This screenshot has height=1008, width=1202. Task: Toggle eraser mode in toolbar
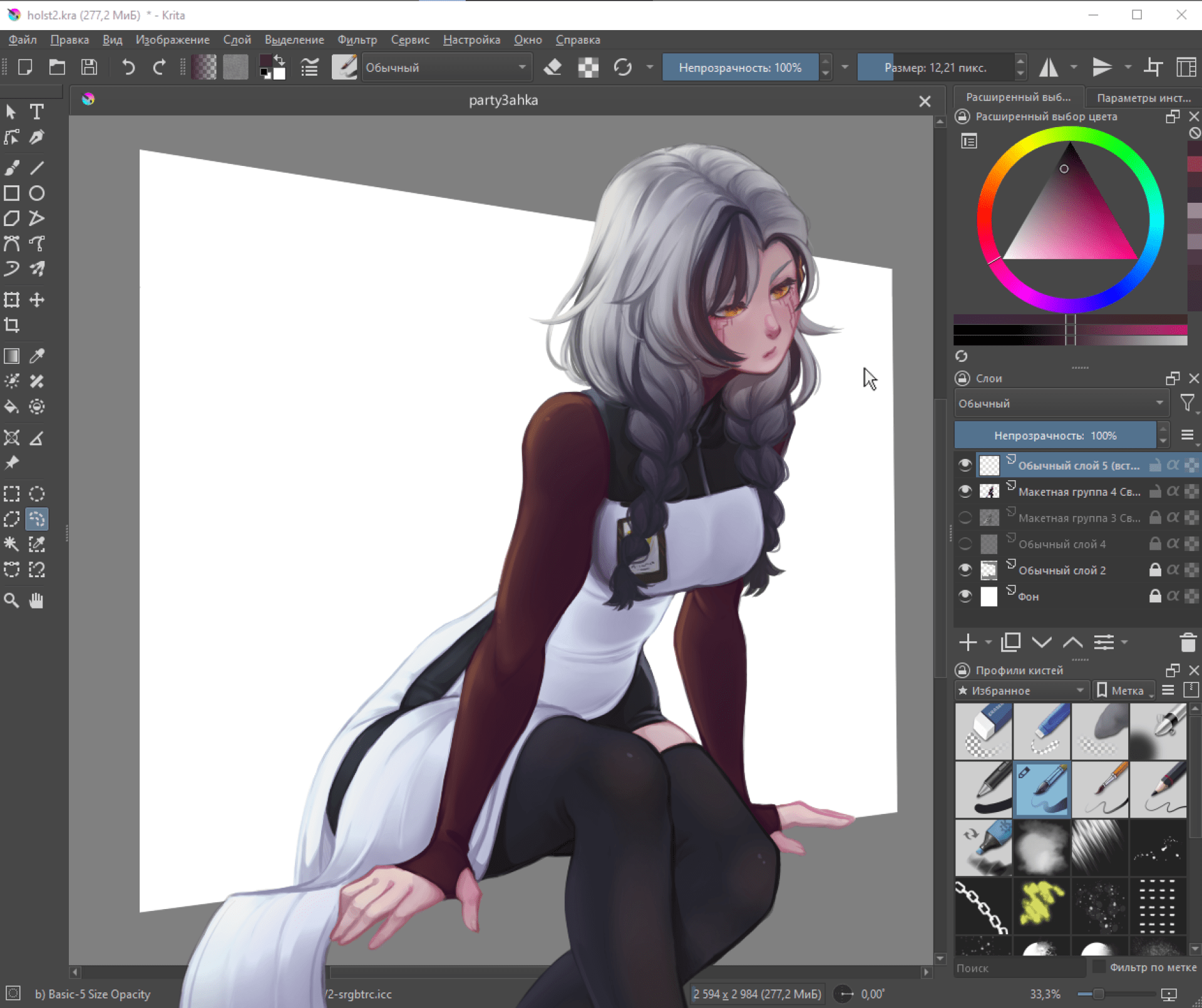click(x=552, y=67)
